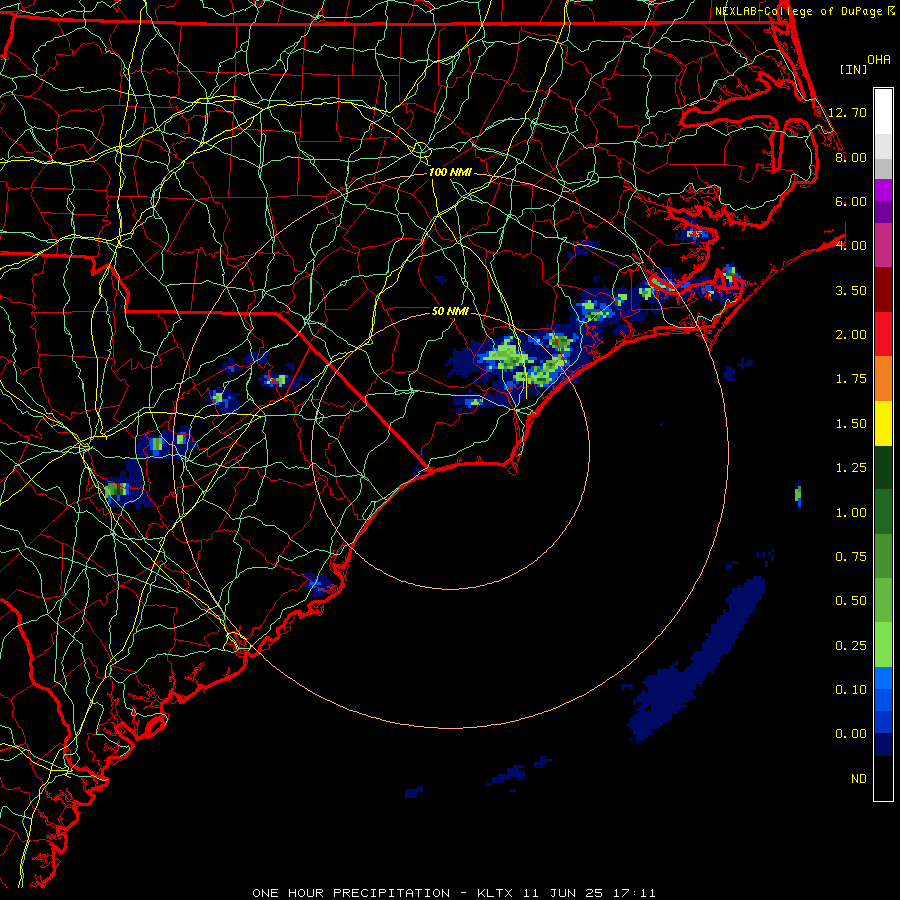Select the bright red legend color swatch
This screenshot has width=900, height=900.
883,335
